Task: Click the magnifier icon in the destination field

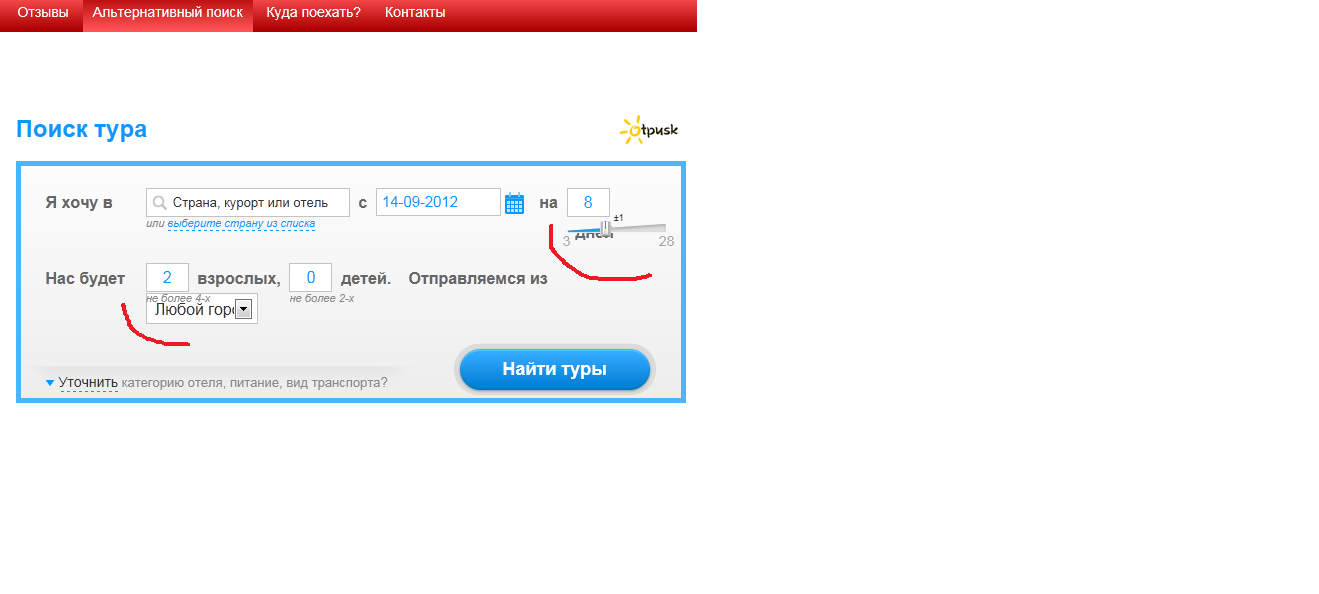Action: [159, 203]
